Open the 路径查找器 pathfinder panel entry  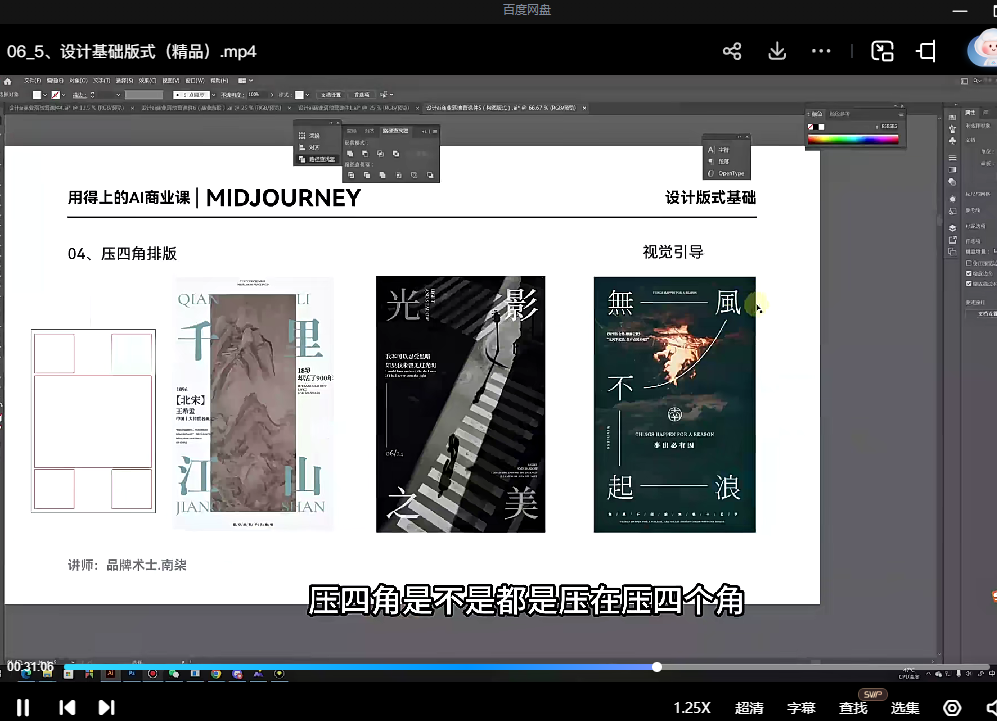[317, 159]
